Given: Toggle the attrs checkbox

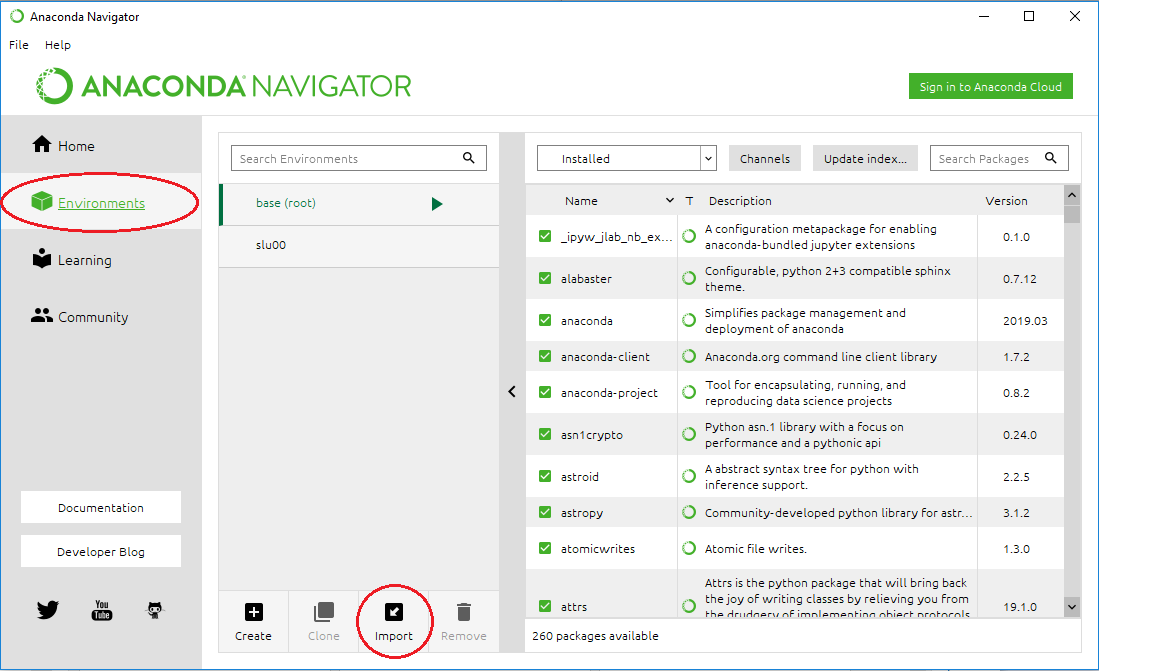Looking at the screenshot, I should coord(545,606).
